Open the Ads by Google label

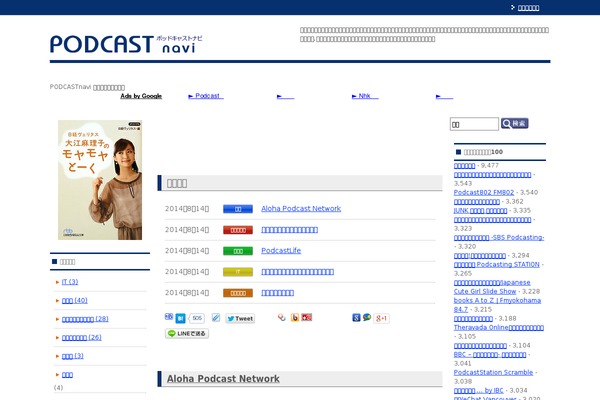(141, 96)
